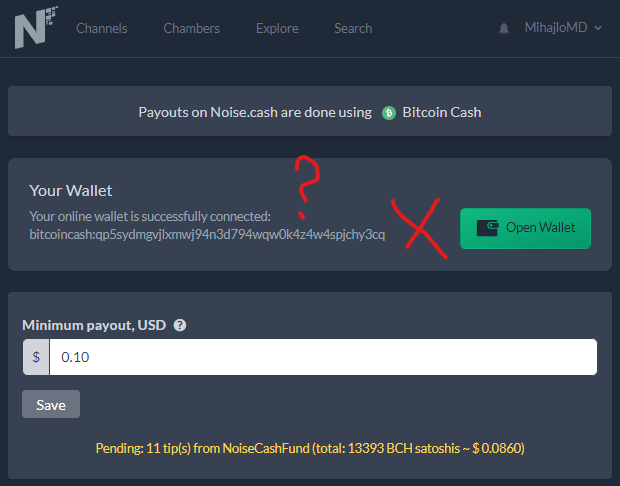Navigate to Explore

(x=277, y=28)
